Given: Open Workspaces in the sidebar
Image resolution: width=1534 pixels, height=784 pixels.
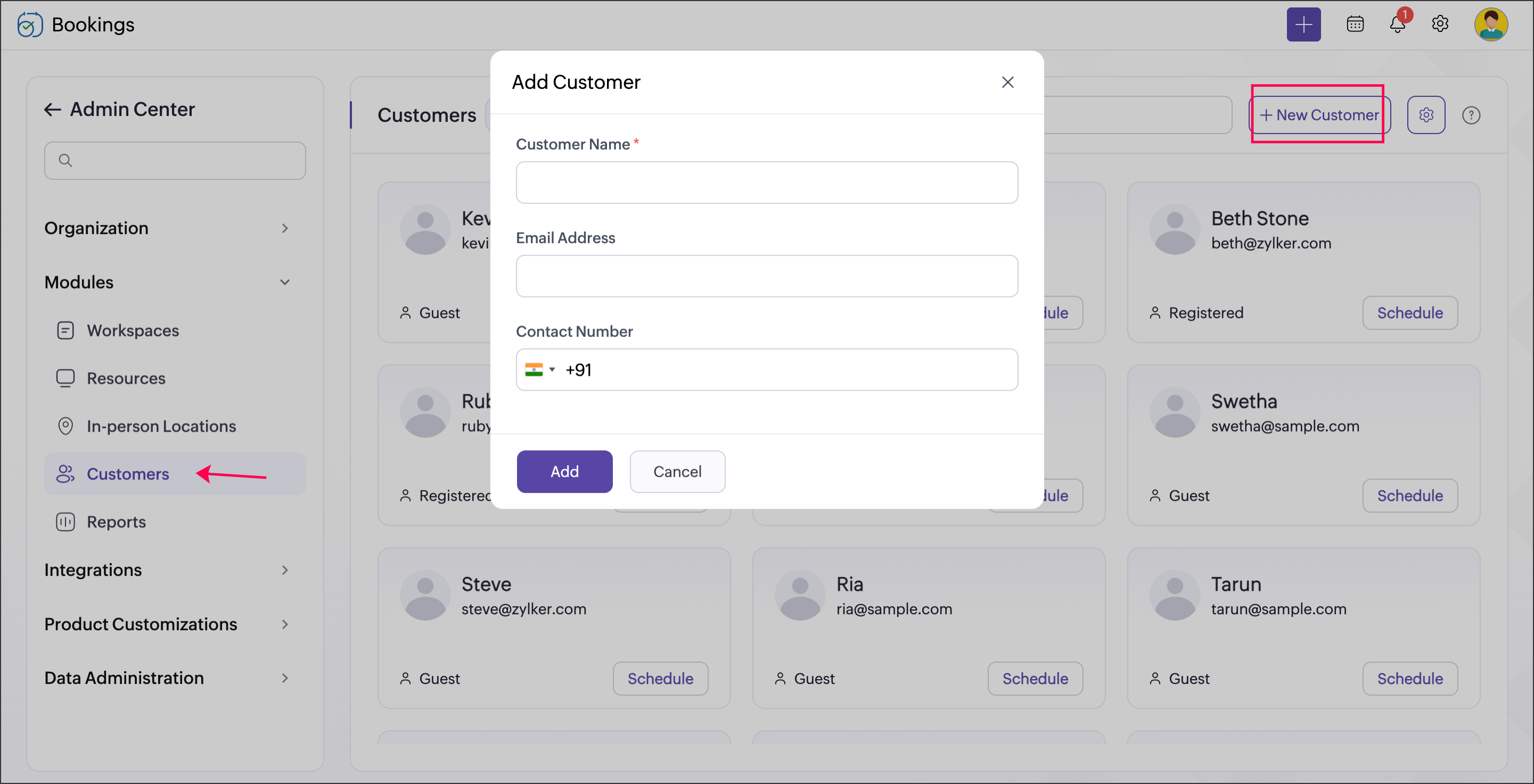Looking at the screenshot, I should 133,331.
